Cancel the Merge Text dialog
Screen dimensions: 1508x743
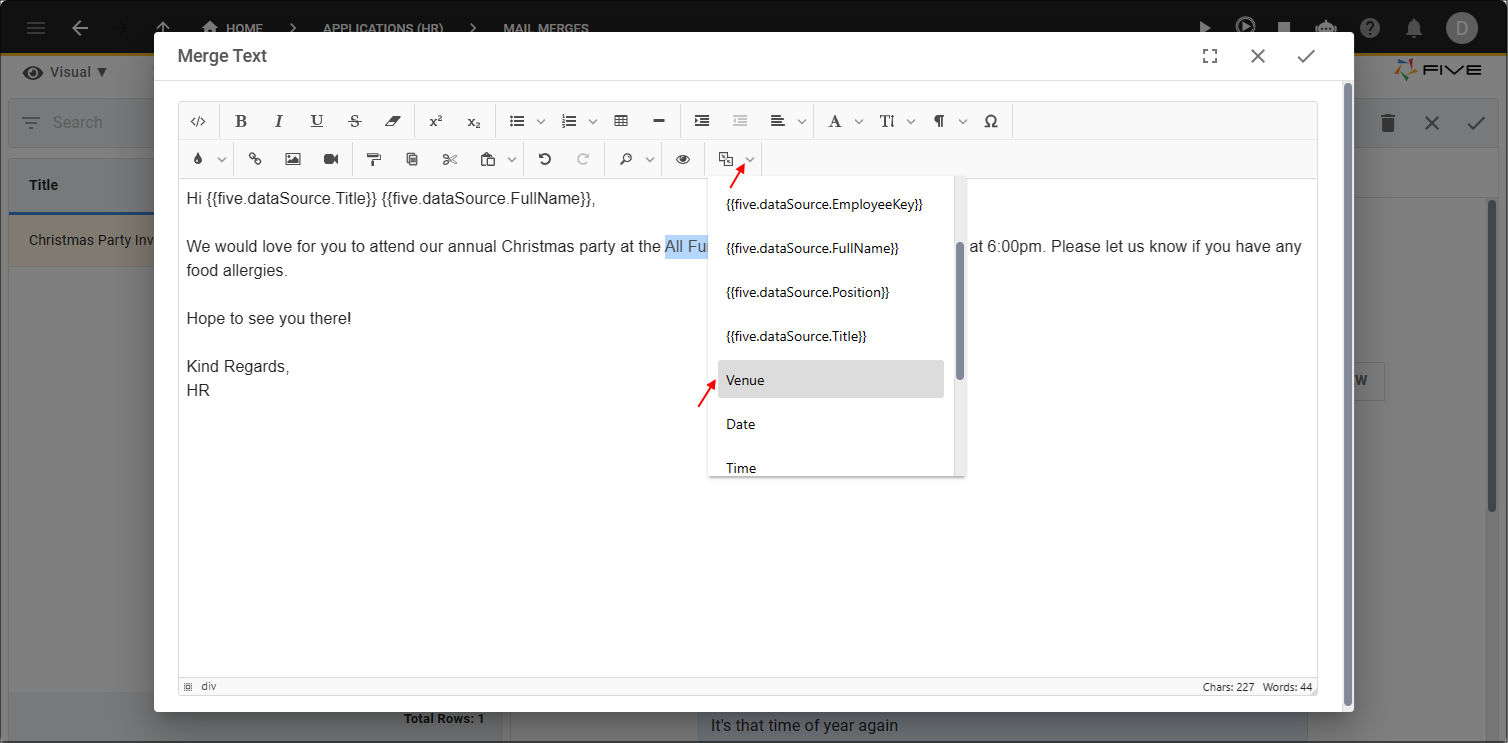pos(1258,56)
